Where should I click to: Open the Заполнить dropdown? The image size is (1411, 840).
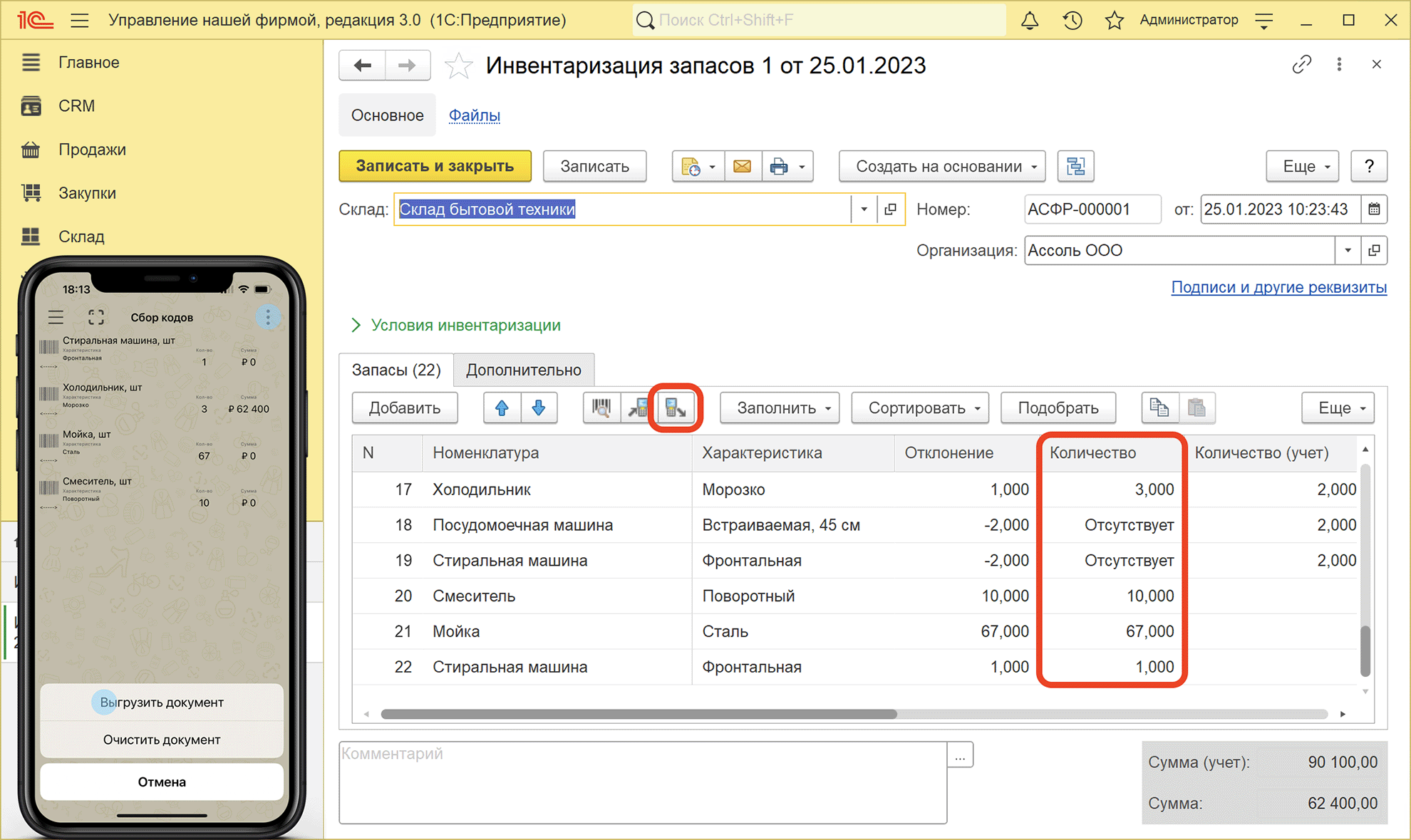coord(780,408)
